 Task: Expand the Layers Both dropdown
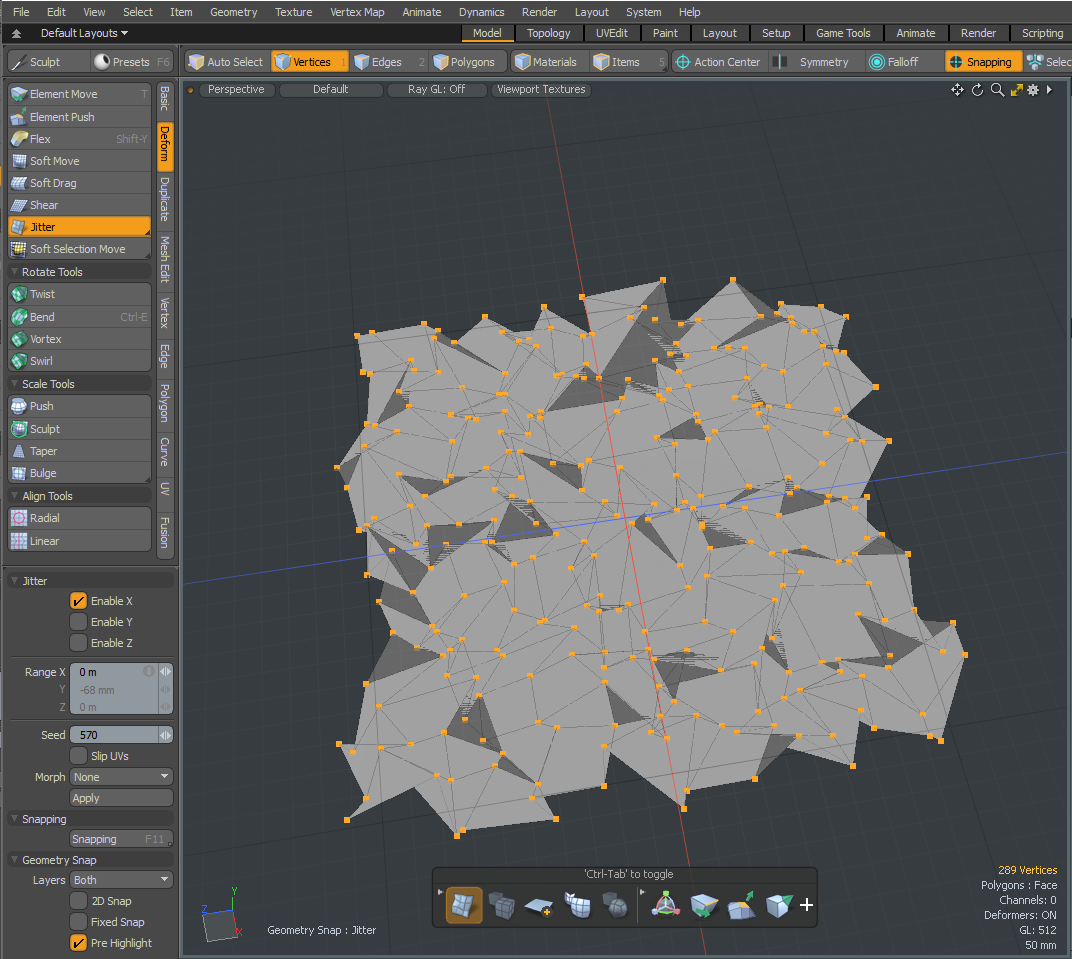point(121,880)
